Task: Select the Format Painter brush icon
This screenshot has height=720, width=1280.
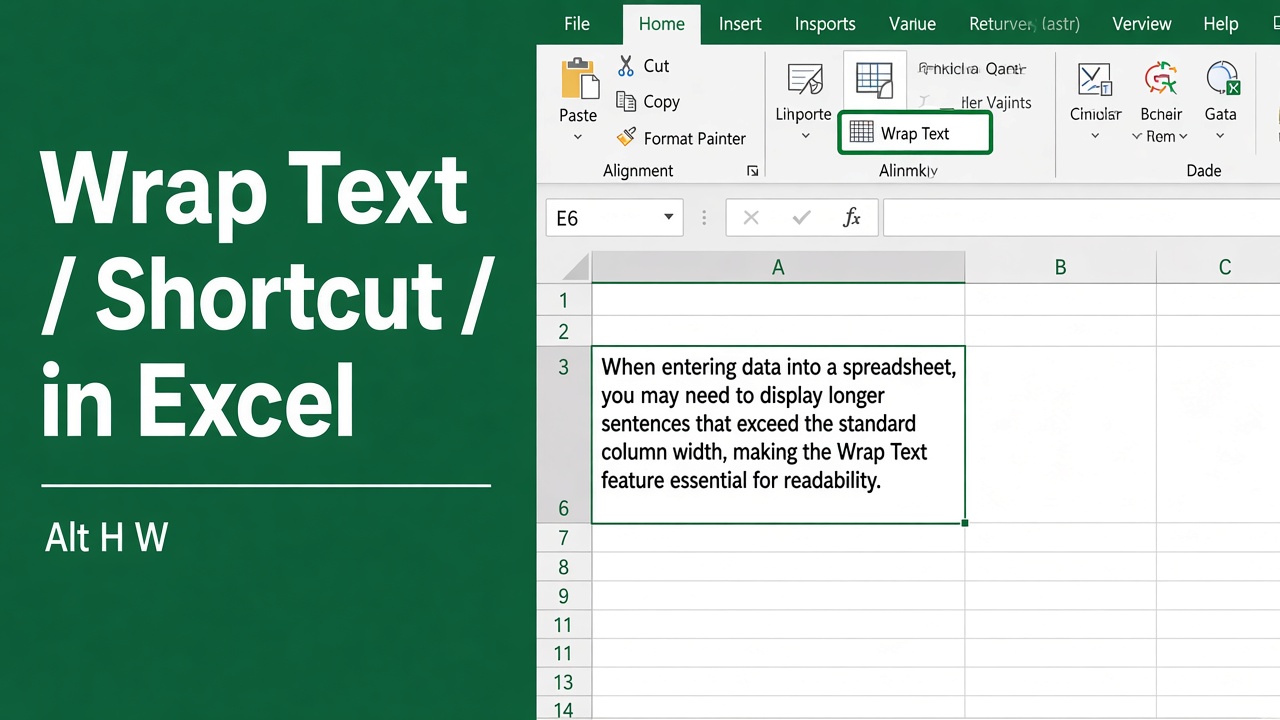Action: (x=626, y=138)
